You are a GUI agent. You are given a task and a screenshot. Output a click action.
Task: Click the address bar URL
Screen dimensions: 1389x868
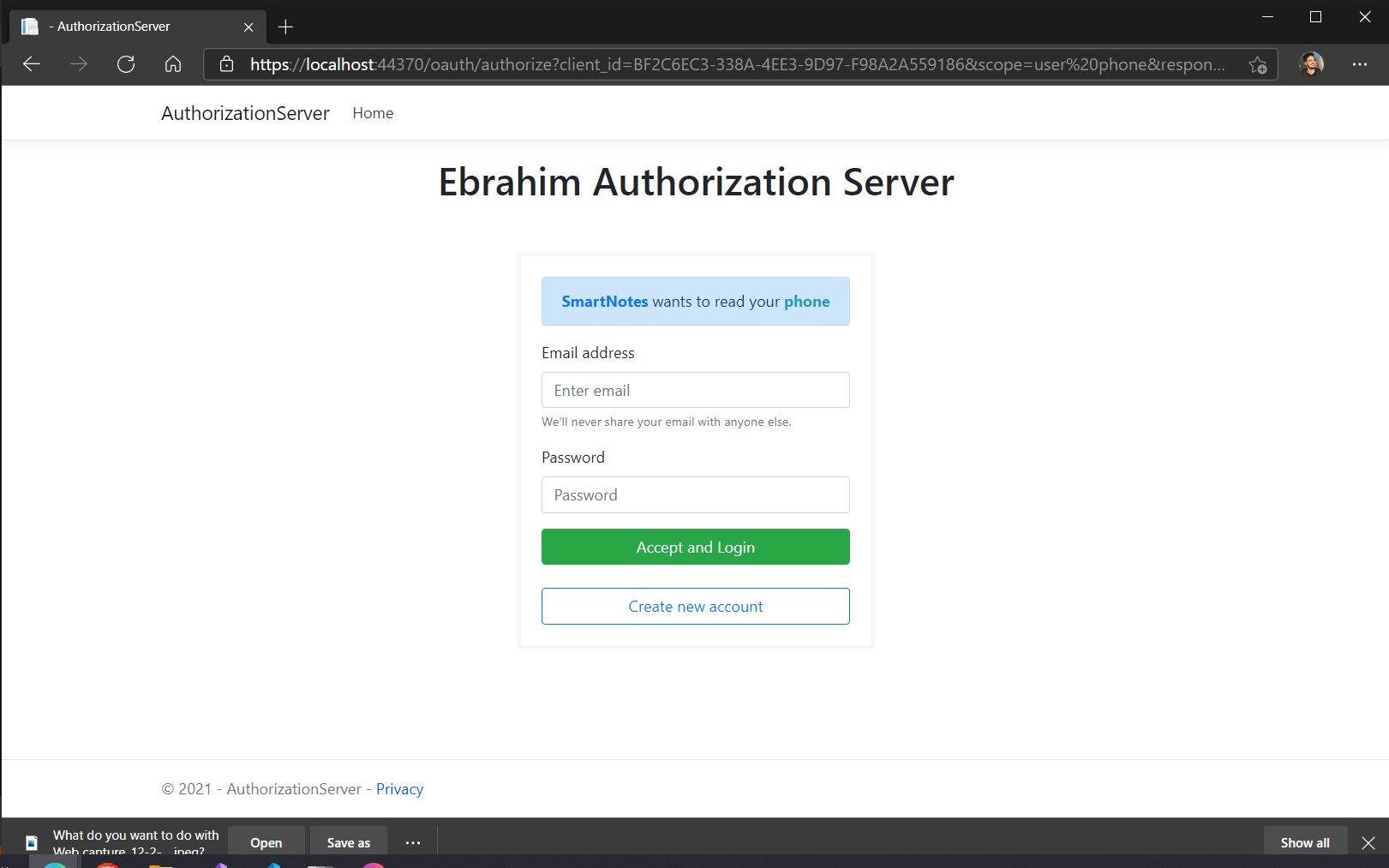pyautogui.click(x=738, y=64)
